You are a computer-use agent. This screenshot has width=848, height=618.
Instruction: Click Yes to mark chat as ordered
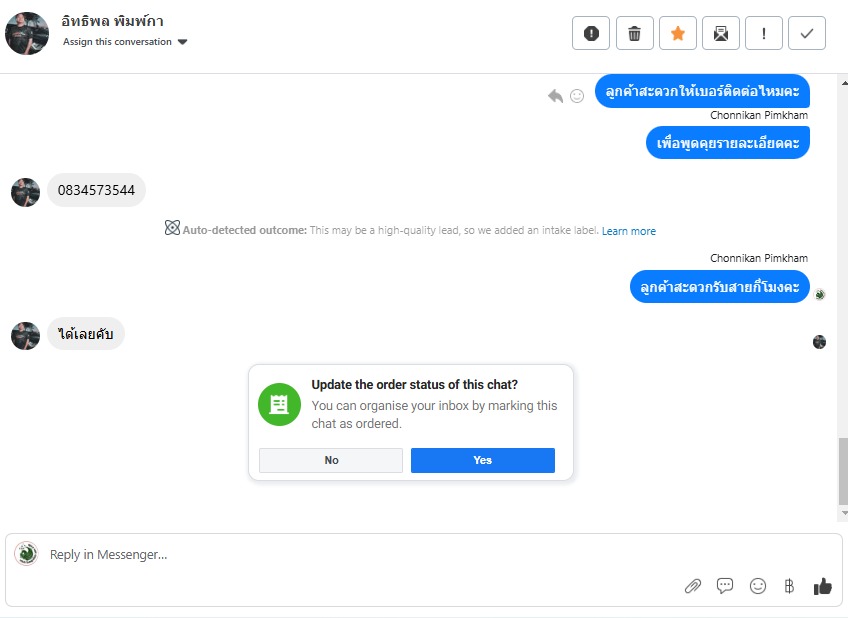pos(482,460)
